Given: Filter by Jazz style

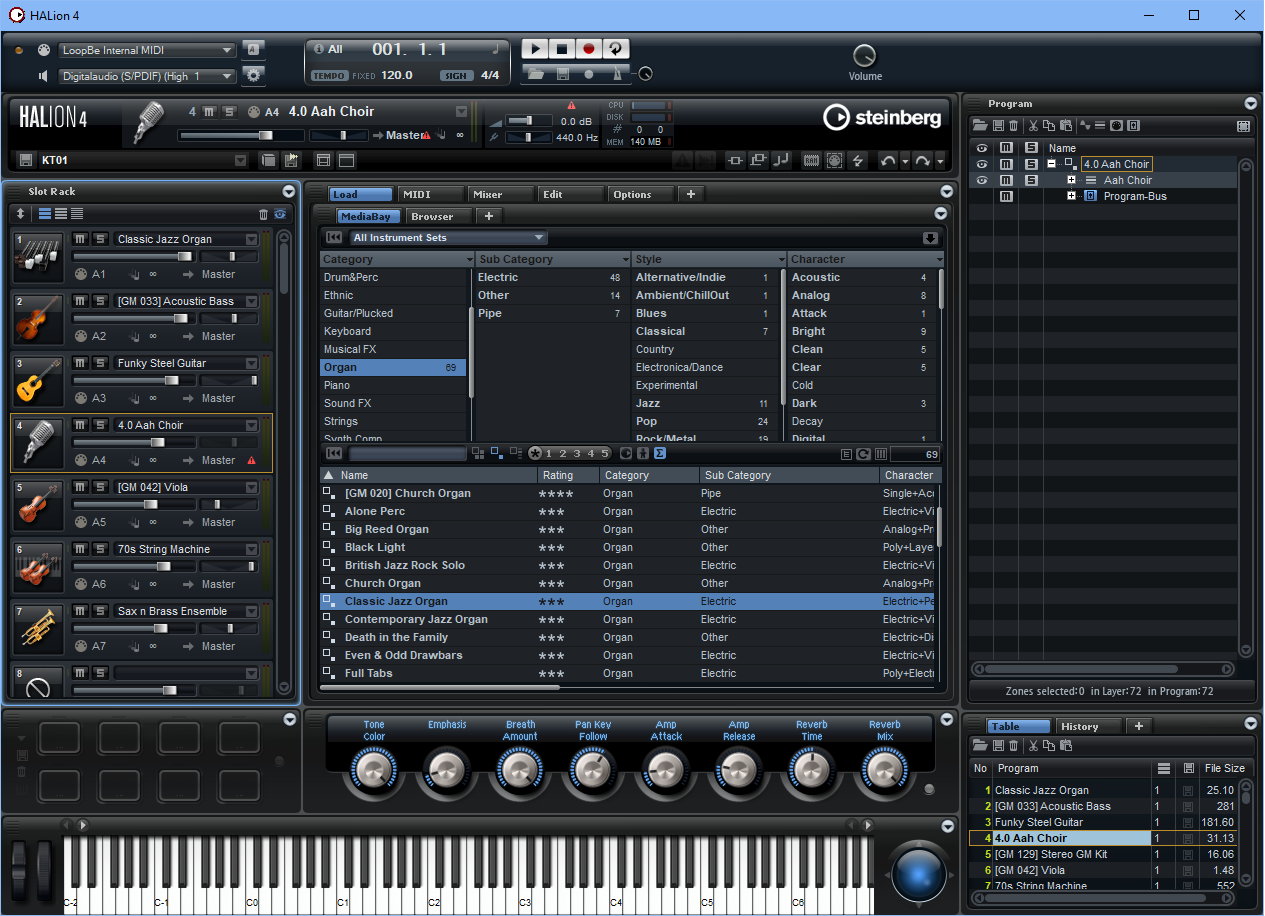Looking at the screenshot, I should (705, 403).
